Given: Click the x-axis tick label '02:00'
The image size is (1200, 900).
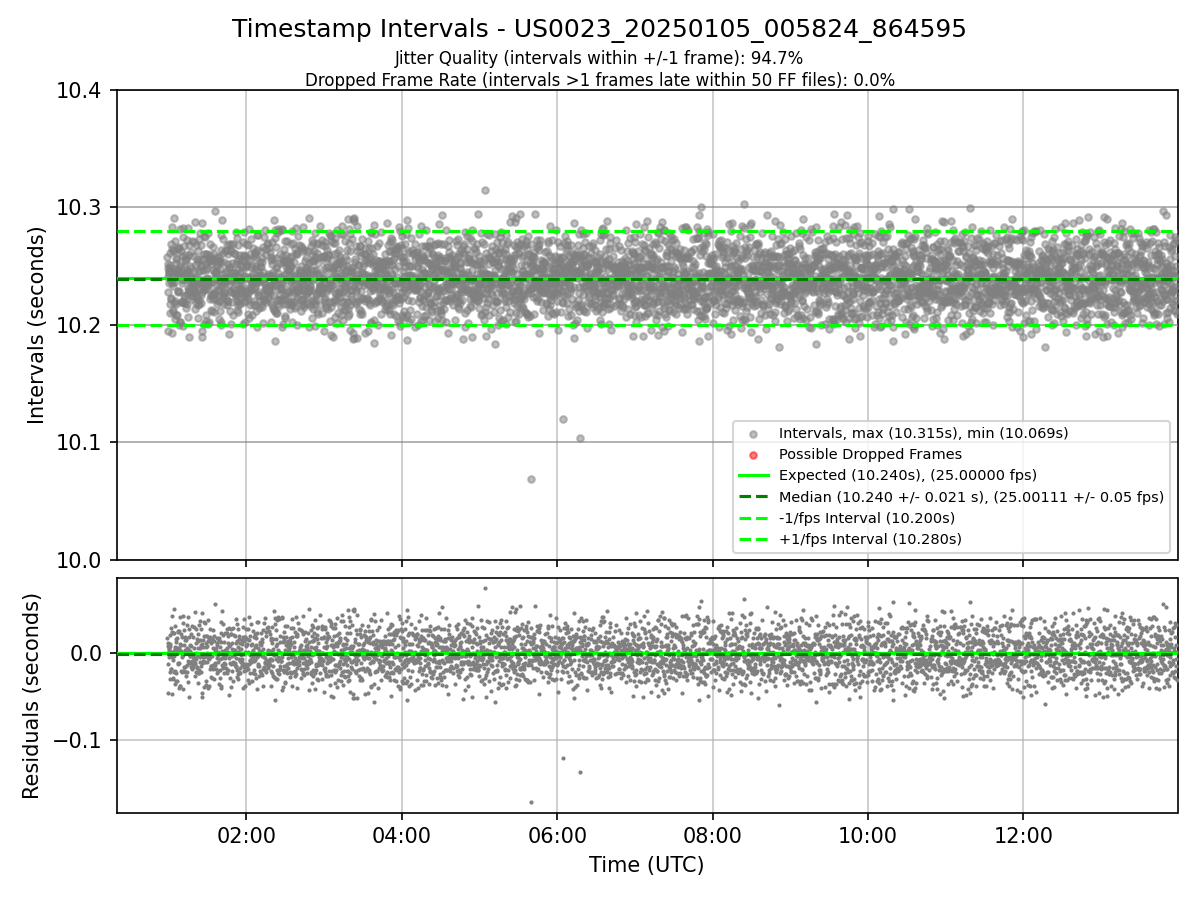Looking at the screenshot, I should coord(246,836).
